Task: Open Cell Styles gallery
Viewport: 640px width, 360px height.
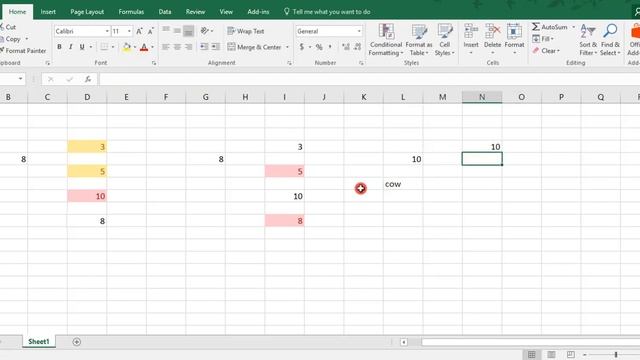Action: [x=444, y=40]
